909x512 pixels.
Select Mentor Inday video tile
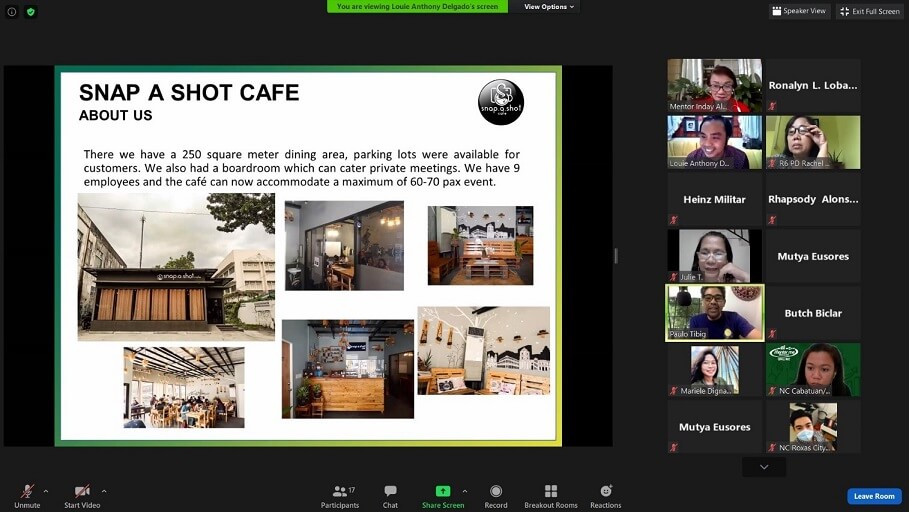coord(714,85)
